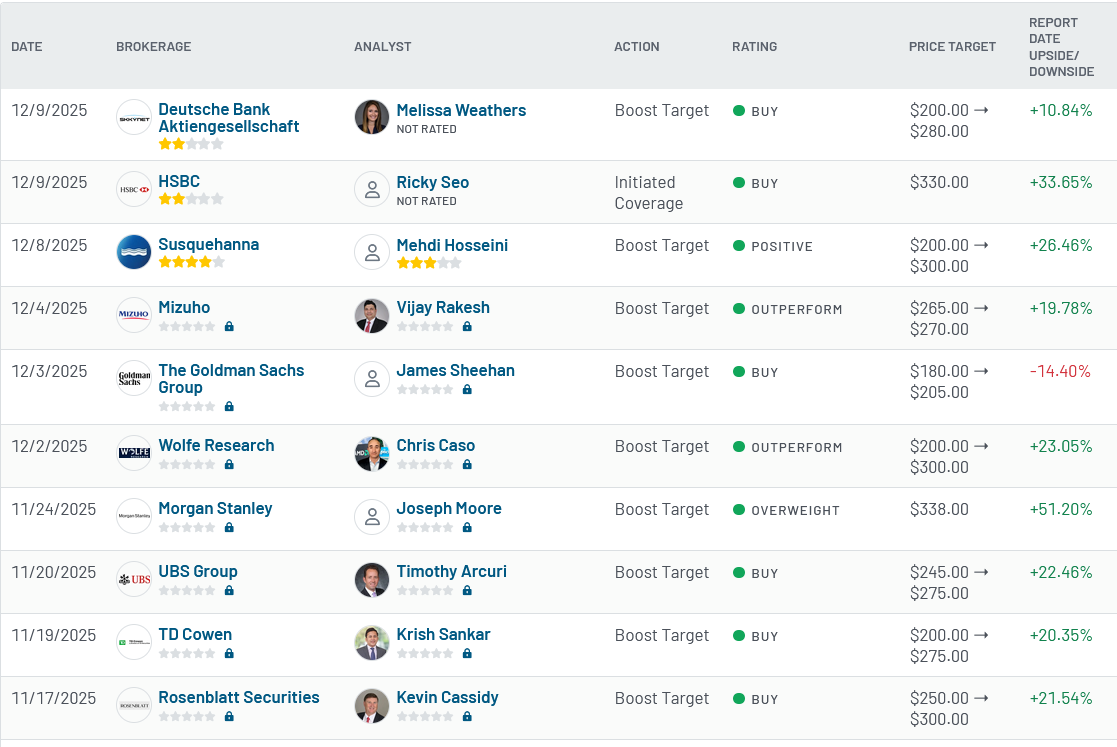This screenshot has width=1117, height=747.
Task: Click Ricky Seo's placeholder avatar icon
Action: pos(372,189)
